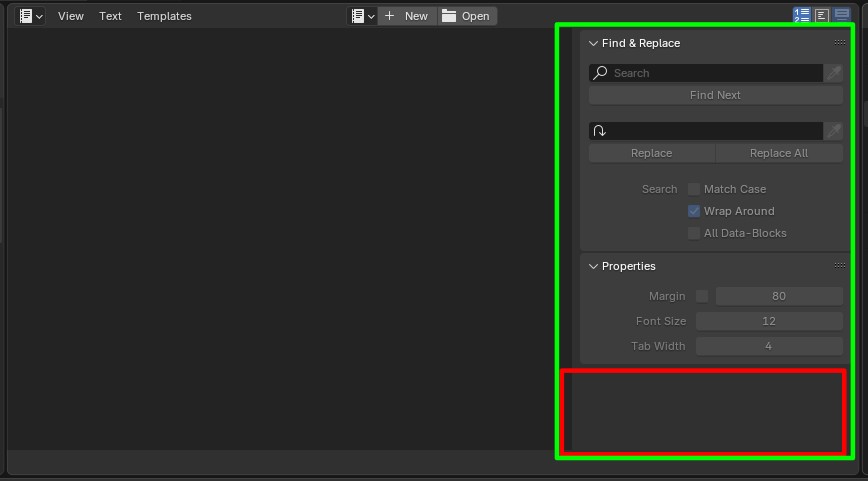Collapse the Find & Replace panel
This screenshot has width=868, height=481.
point(593,43)
